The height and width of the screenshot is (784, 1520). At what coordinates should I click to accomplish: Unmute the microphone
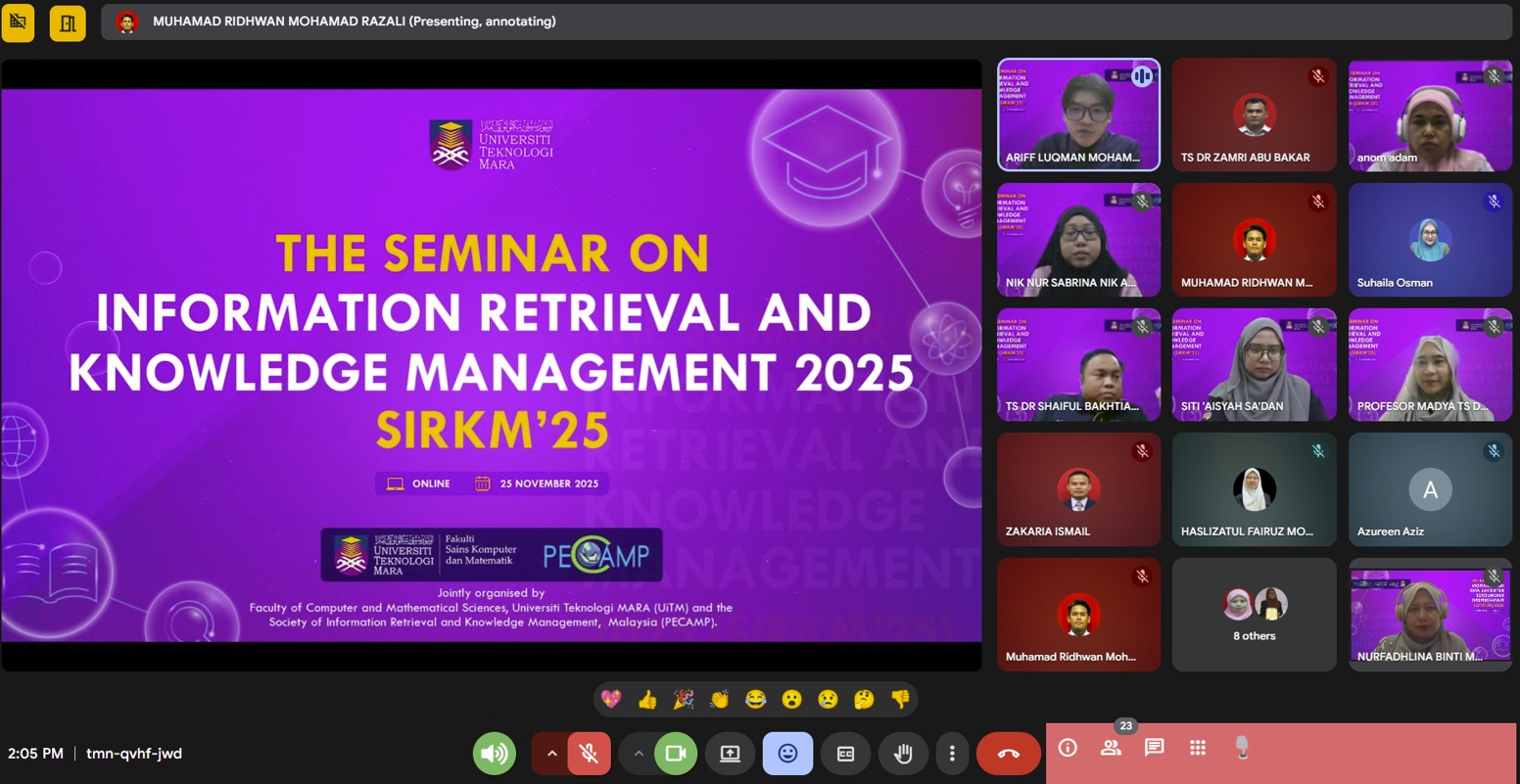(589, 754)
